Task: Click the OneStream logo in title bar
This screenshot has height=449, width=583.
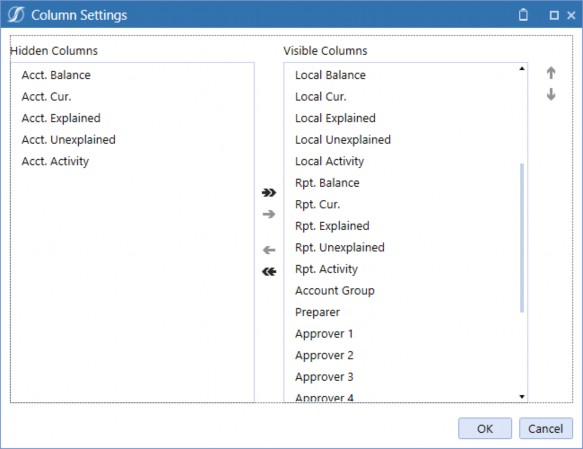Action: [x=16, y=15]
